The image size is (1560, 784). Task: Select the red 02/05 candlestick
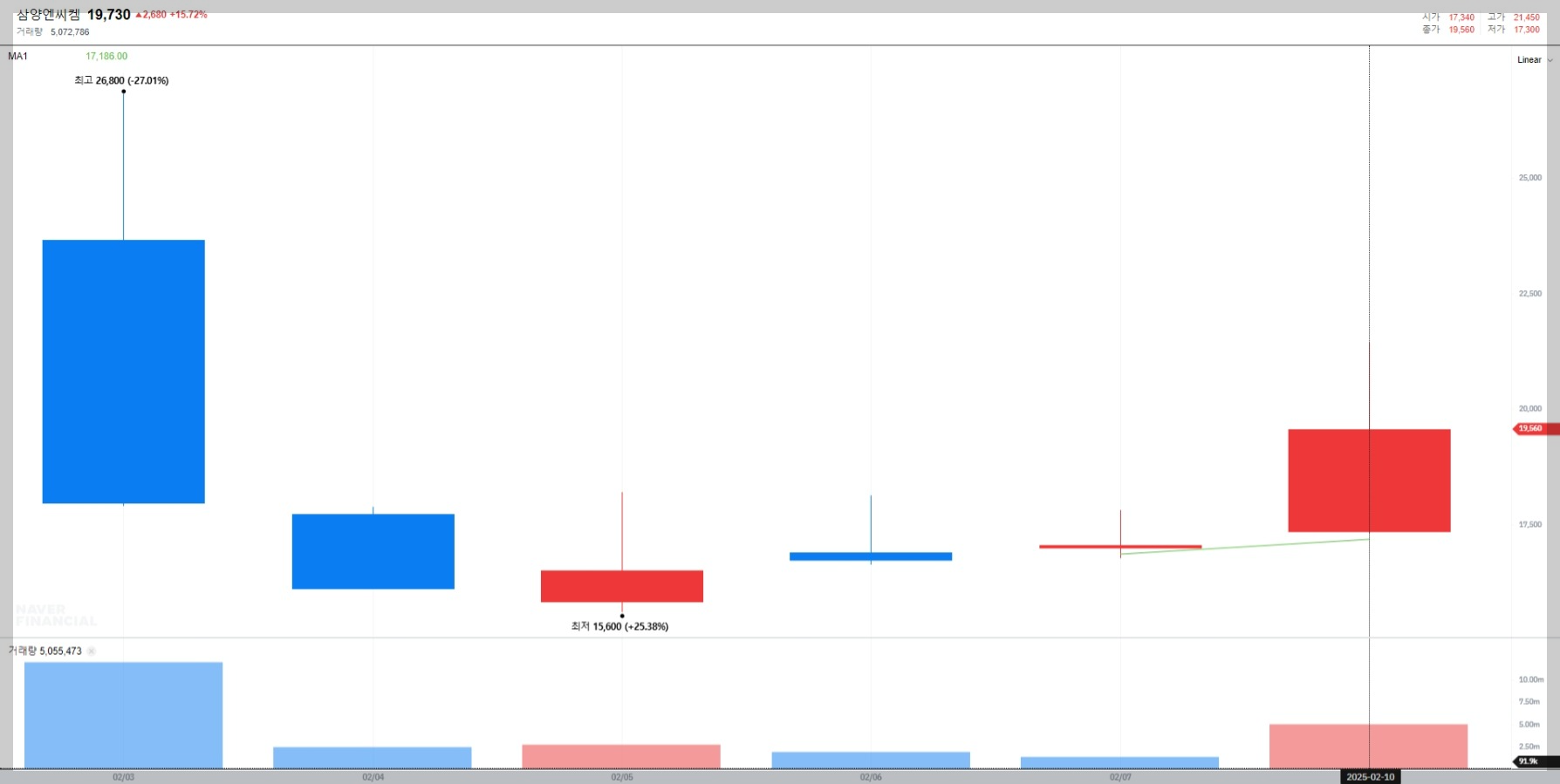(x=622, y=586)
